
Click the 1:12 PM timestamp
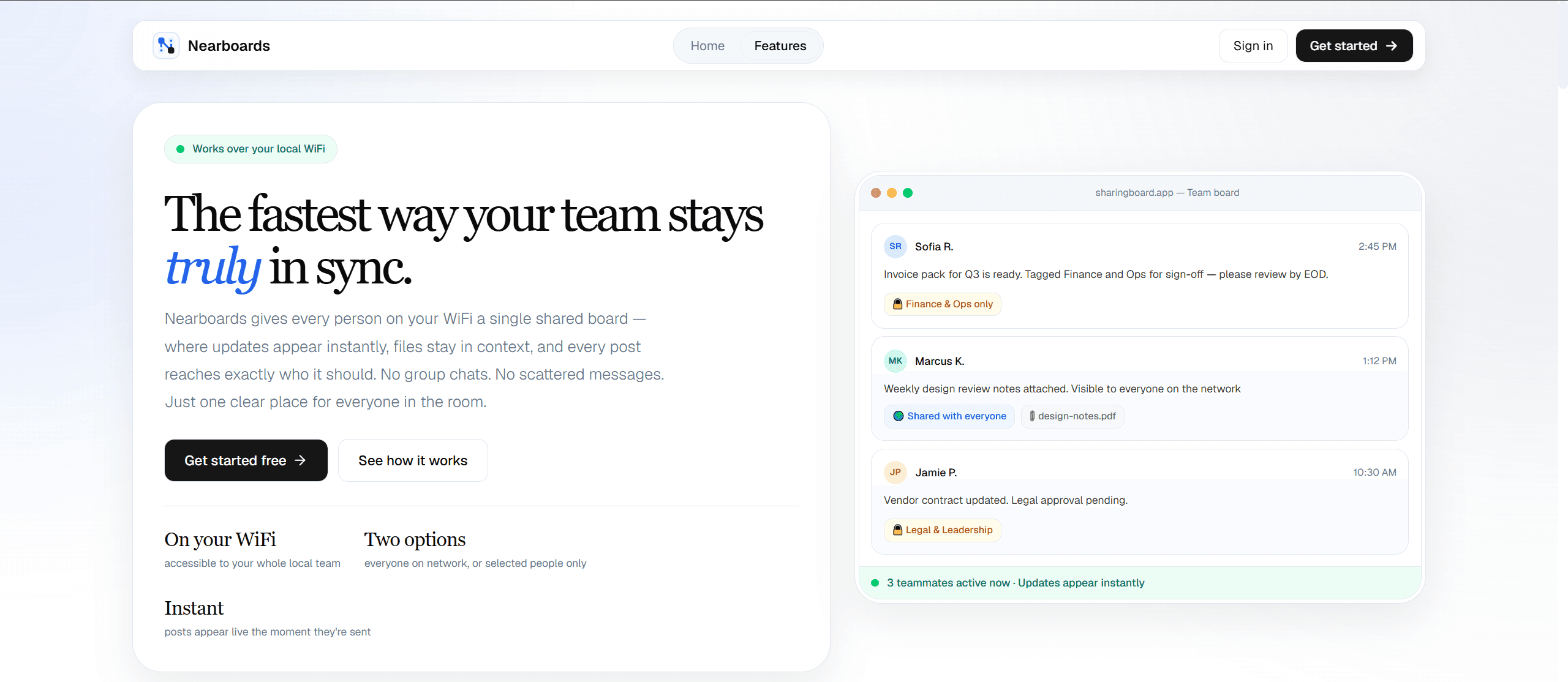click(1379, 361)
